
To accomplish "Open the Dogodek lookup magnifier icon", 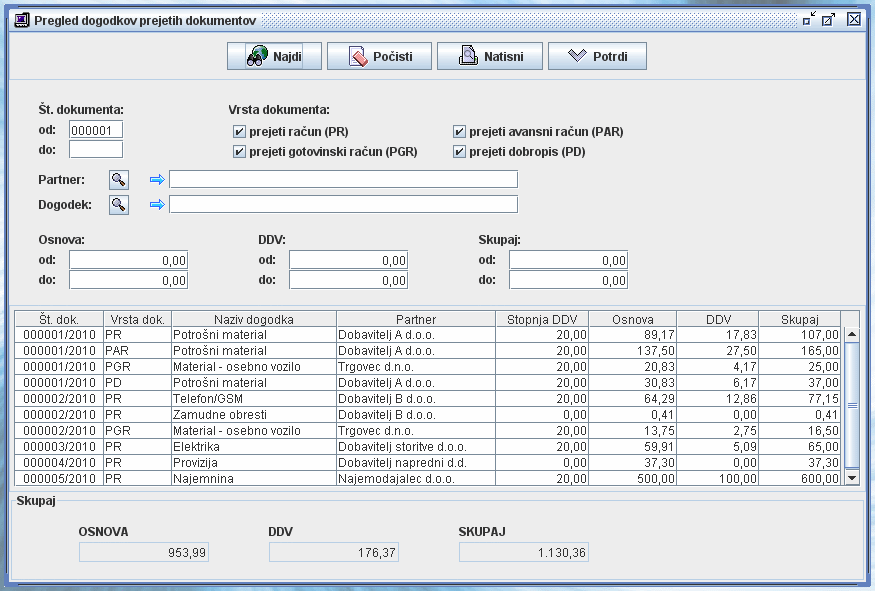I will click(119, 204).
